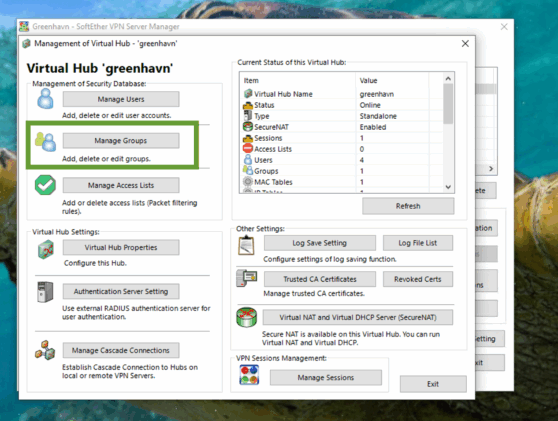
Task: Click the MAC Tables gear row icon
Action: (248, 181)
